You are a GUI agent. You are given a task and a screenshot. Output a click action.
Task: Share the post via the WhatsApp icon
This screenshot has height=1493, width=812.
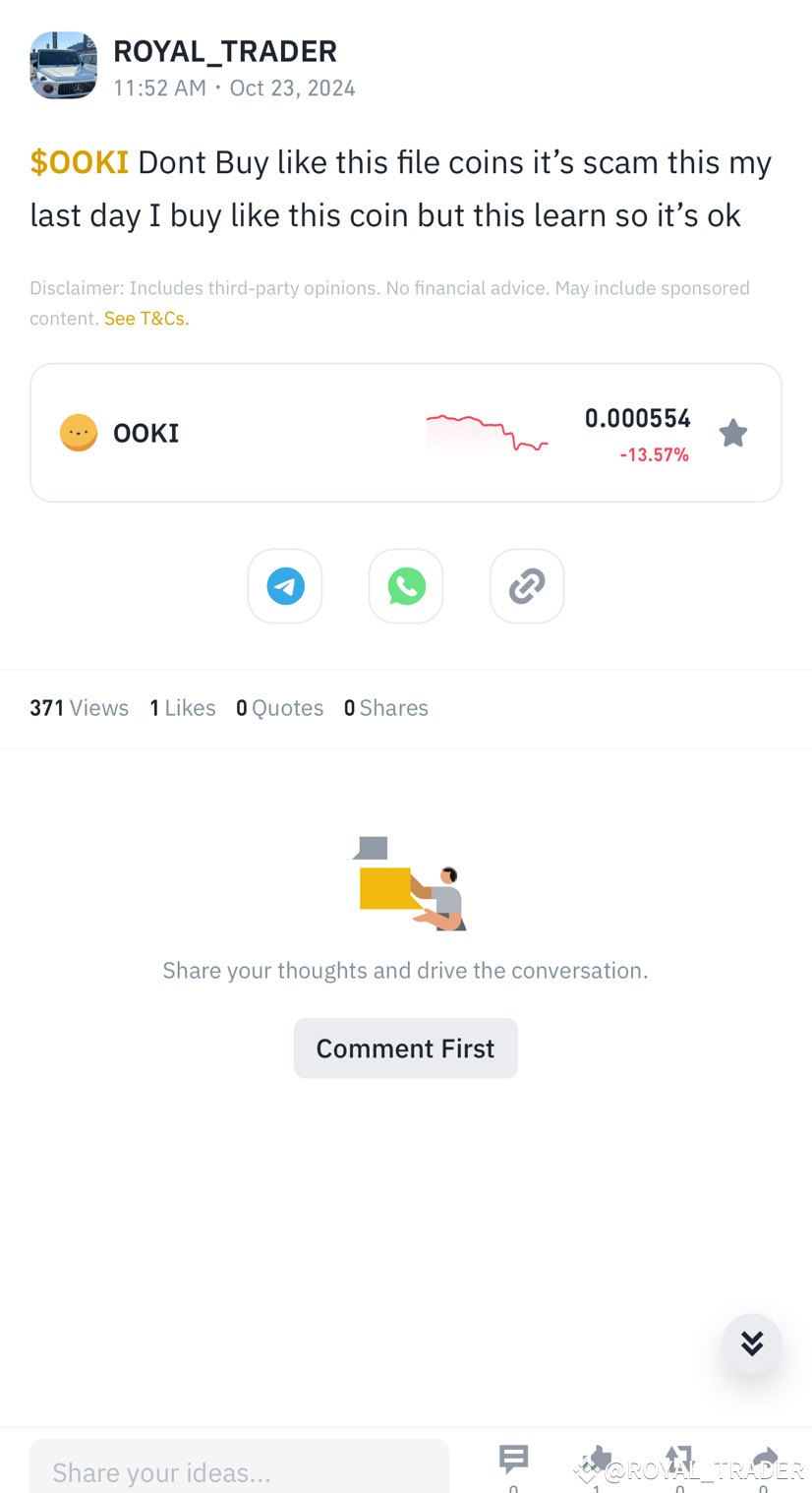(406, 585)
